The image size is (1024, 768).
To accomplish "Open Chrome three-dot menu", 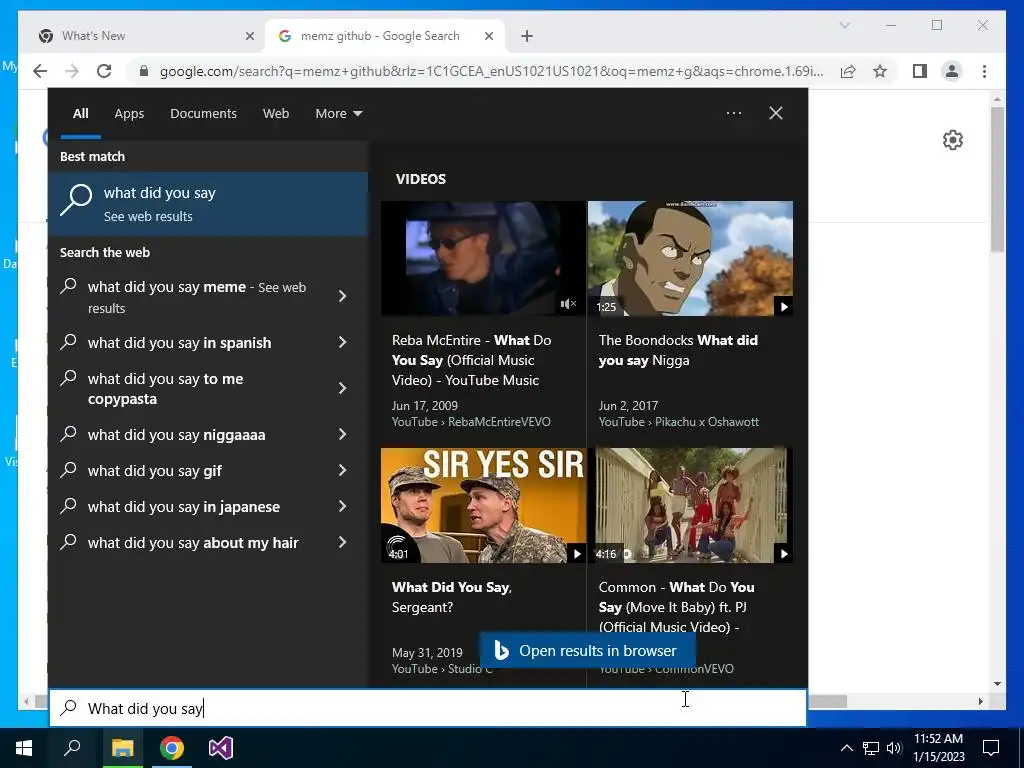I will pyautogui.click(x=984, y=71).
